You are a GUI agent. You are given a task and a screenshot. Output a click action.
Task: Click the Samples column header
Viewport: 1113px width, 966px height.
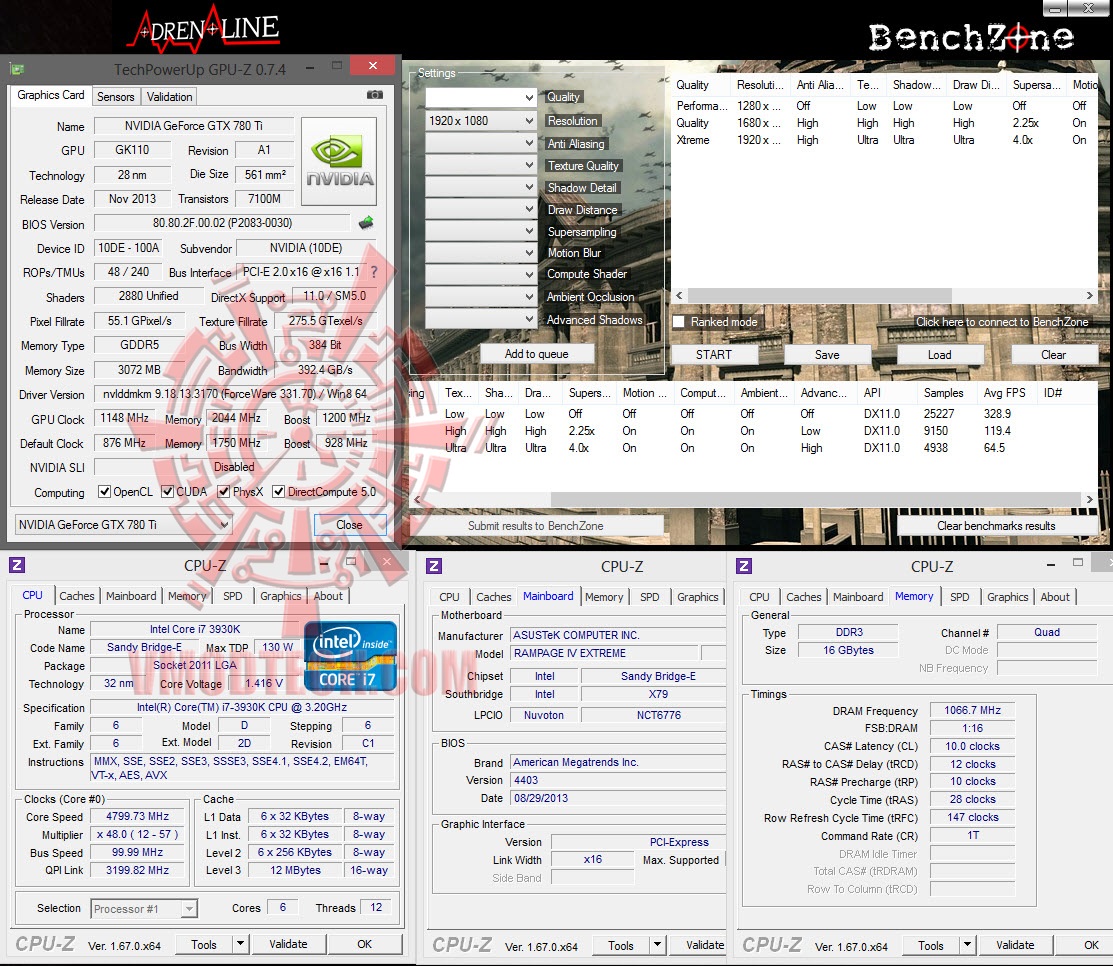coord(943,393)
